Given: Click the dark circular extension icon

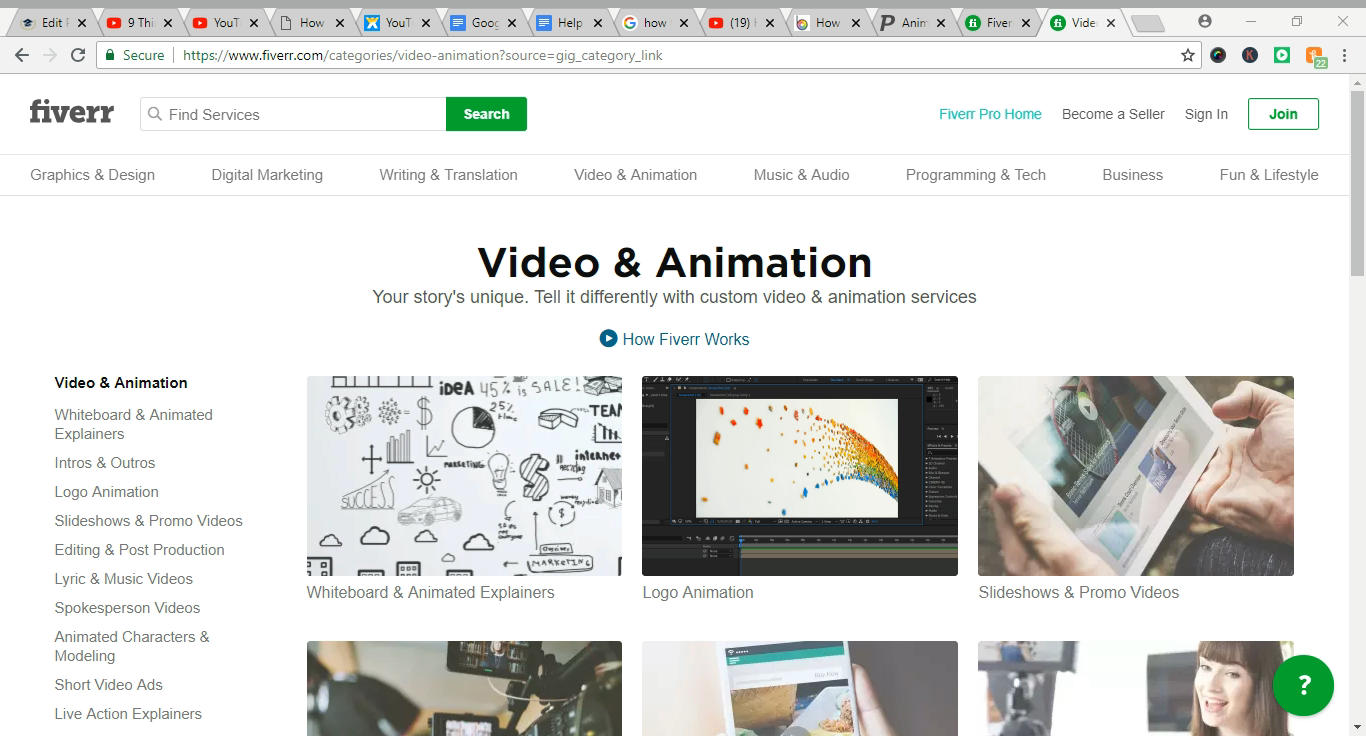Looking at the screenshot, I should (x=1218, y=55).
